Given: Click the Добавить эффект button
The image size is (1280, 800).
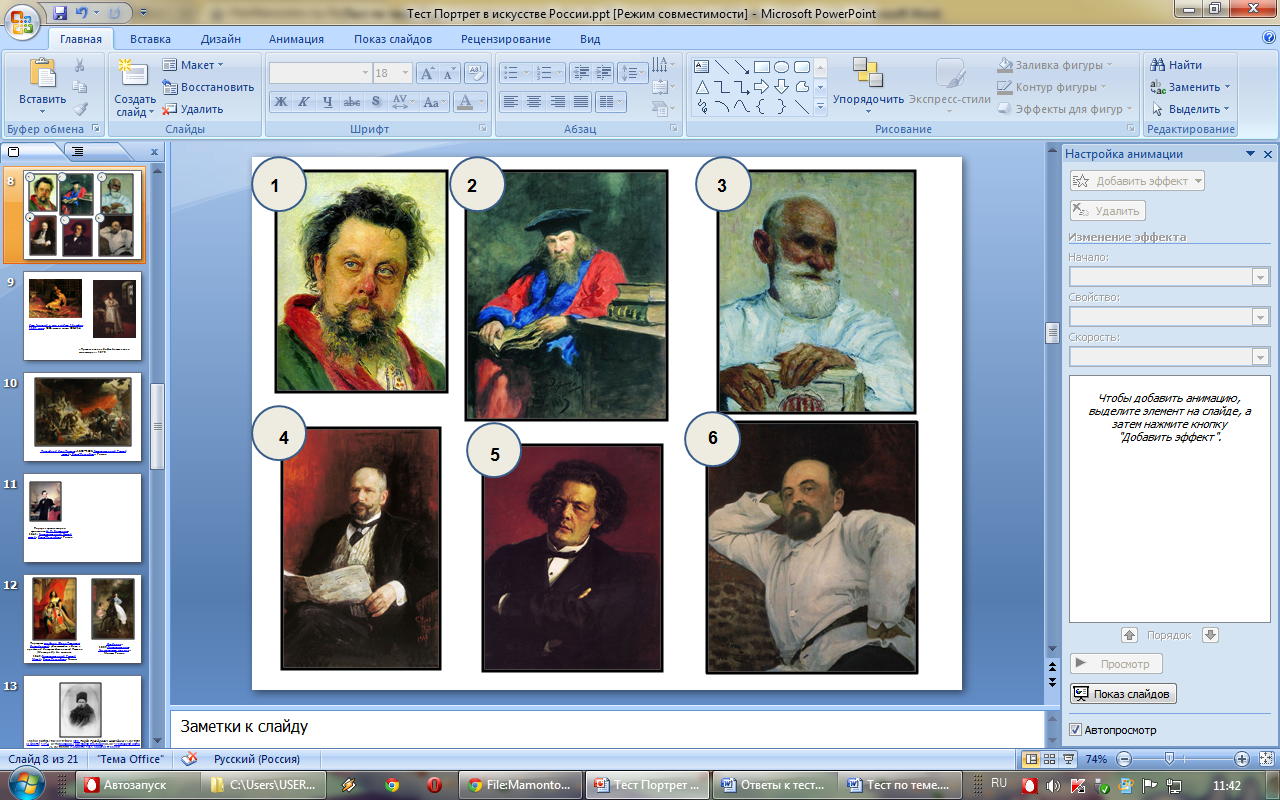Looking at the screenshot, I should 1137,181.
